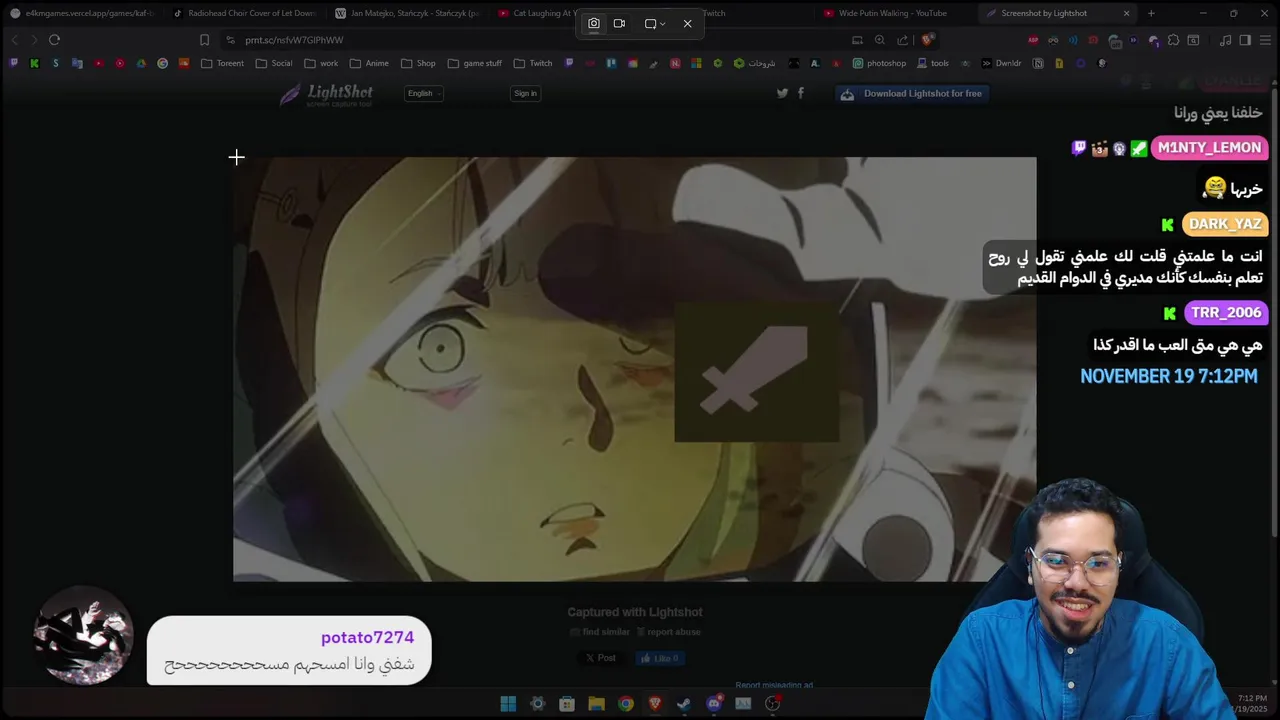
Task: Open the Torrent bookmarks folder
Action: click(222, 63)
